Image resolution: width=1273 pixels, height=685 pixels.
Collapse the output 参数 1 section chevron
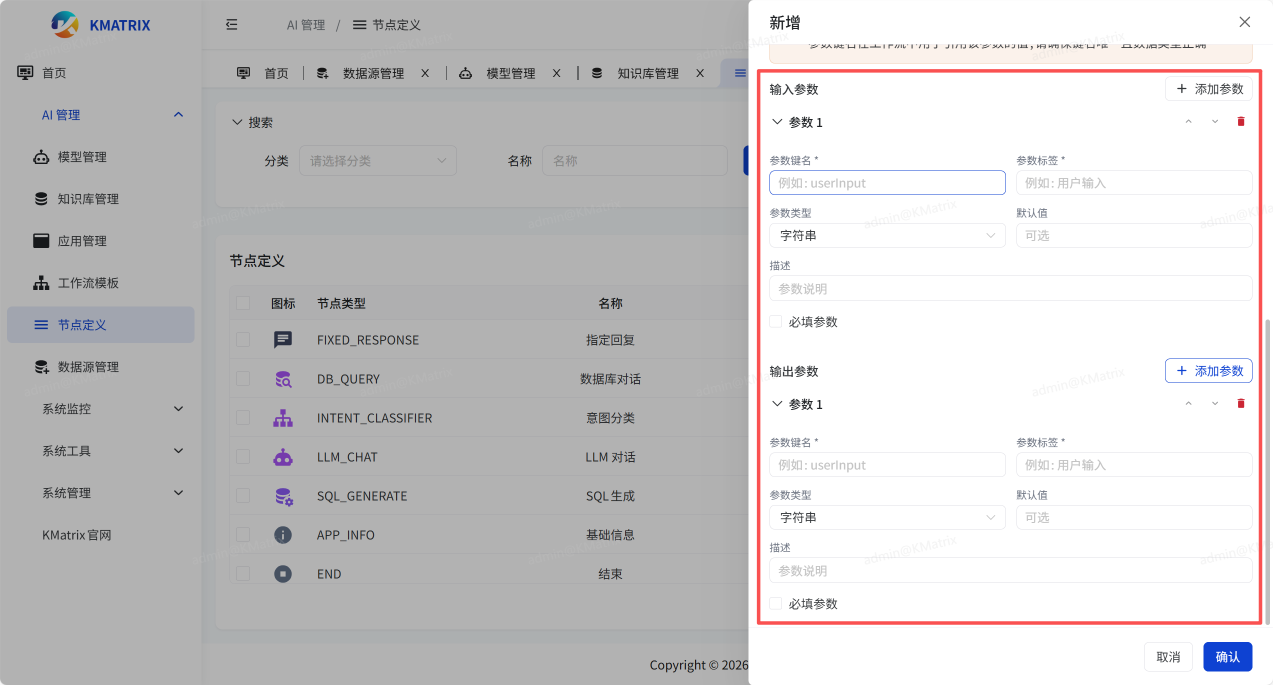777,404
